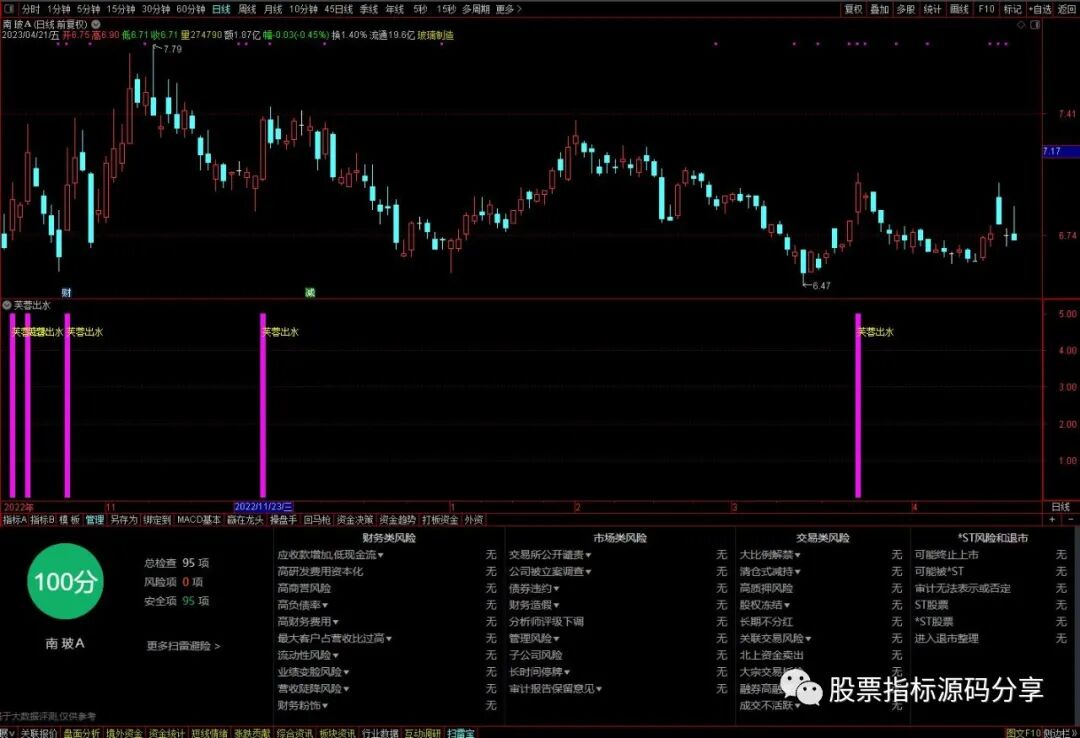This screenshot has height=738, width=1080.
Task: Switch chart to 分时 view
Action: (x=30, y=9)
